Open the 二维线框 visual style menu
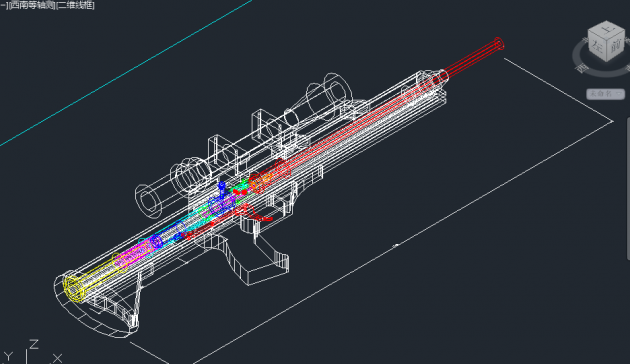The image size is (630, 364). coord(76,5)
